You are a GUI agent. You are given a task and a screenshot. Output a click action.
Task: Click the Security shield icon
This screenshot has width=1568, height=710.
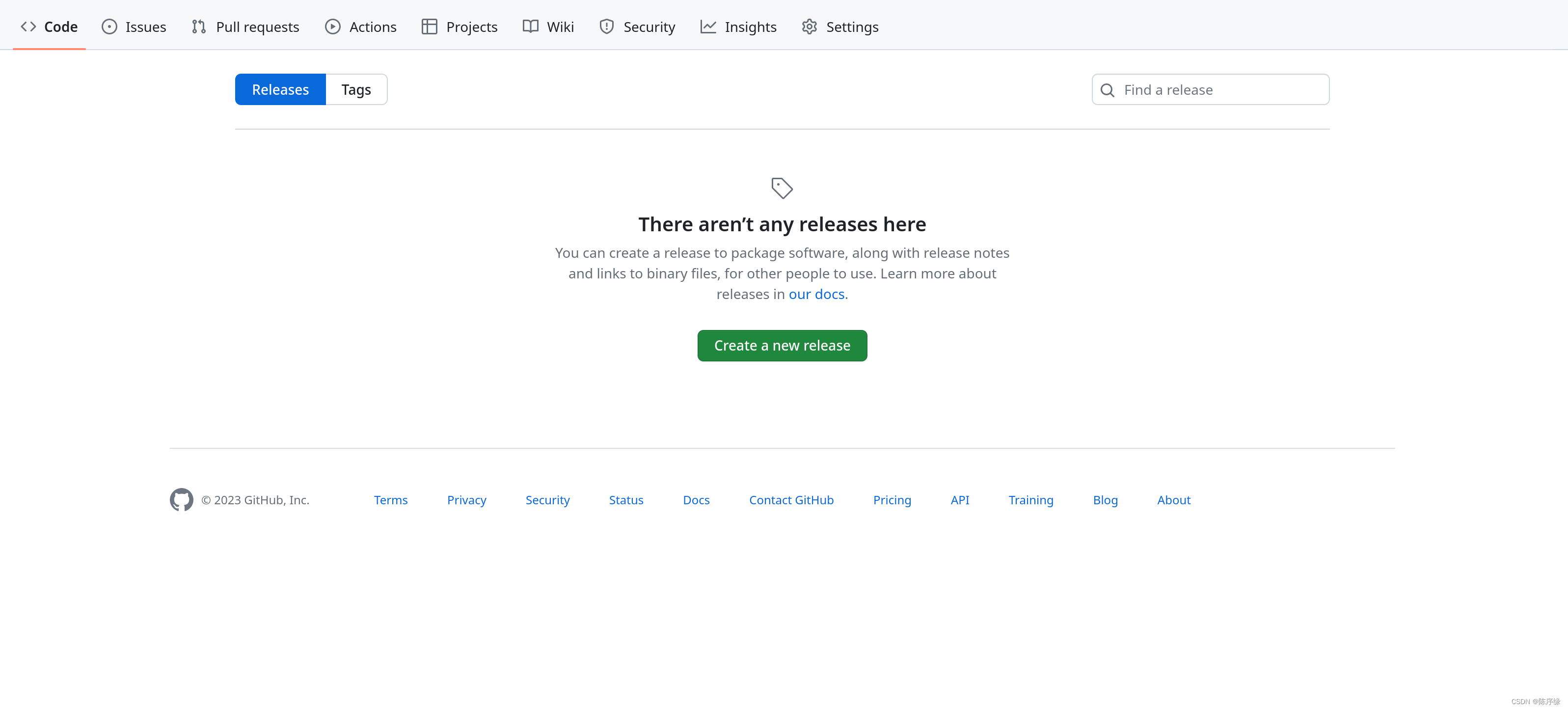point(605,26)
